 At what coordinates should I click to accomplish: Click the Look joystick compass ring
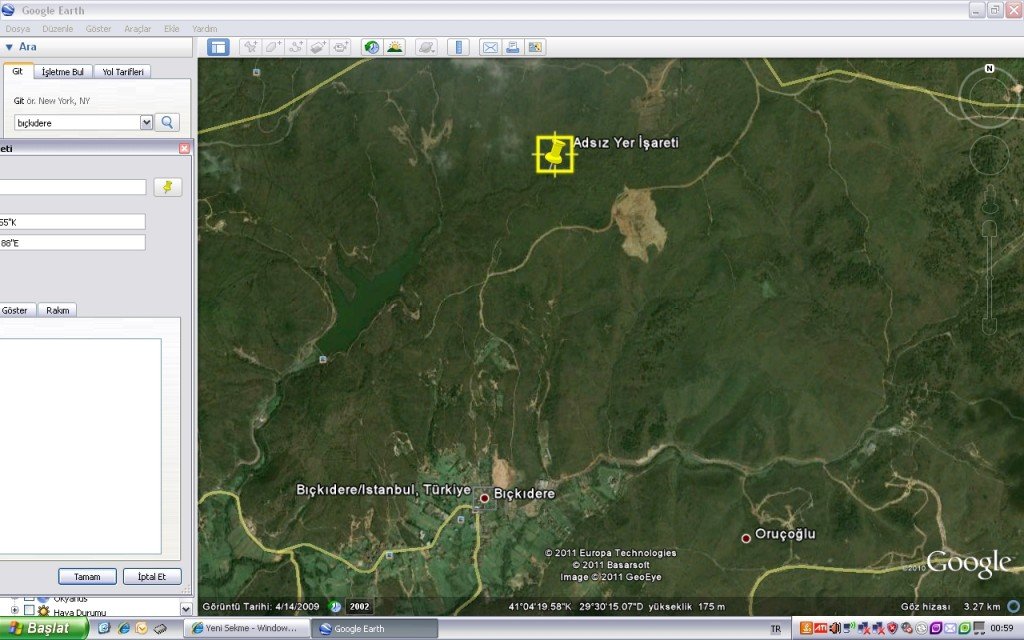990,97
